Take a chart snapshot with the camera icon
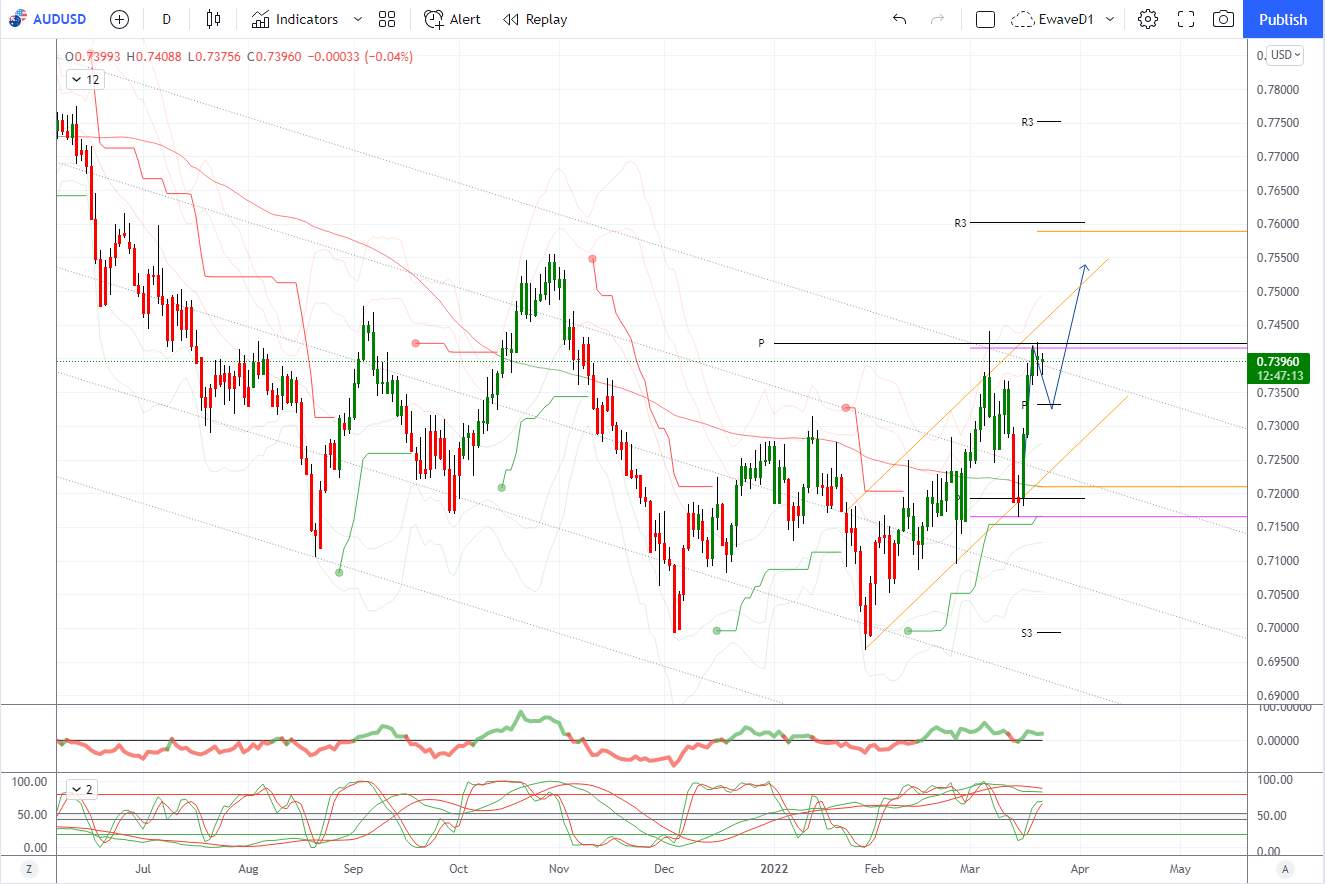Screen dimensions: 1325x884 click(x=1223, y=19)
